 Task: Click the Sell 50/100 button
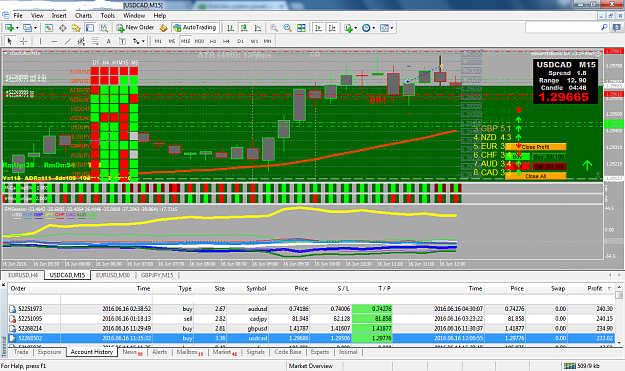pyautogui.click(x=549, y=167)
